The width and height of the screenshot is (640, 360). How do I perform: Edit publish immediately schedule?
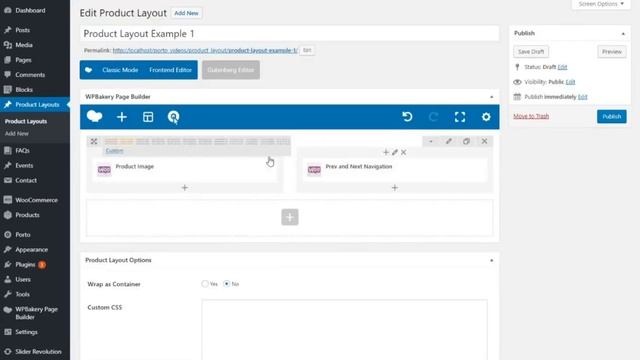coord(582,97)
